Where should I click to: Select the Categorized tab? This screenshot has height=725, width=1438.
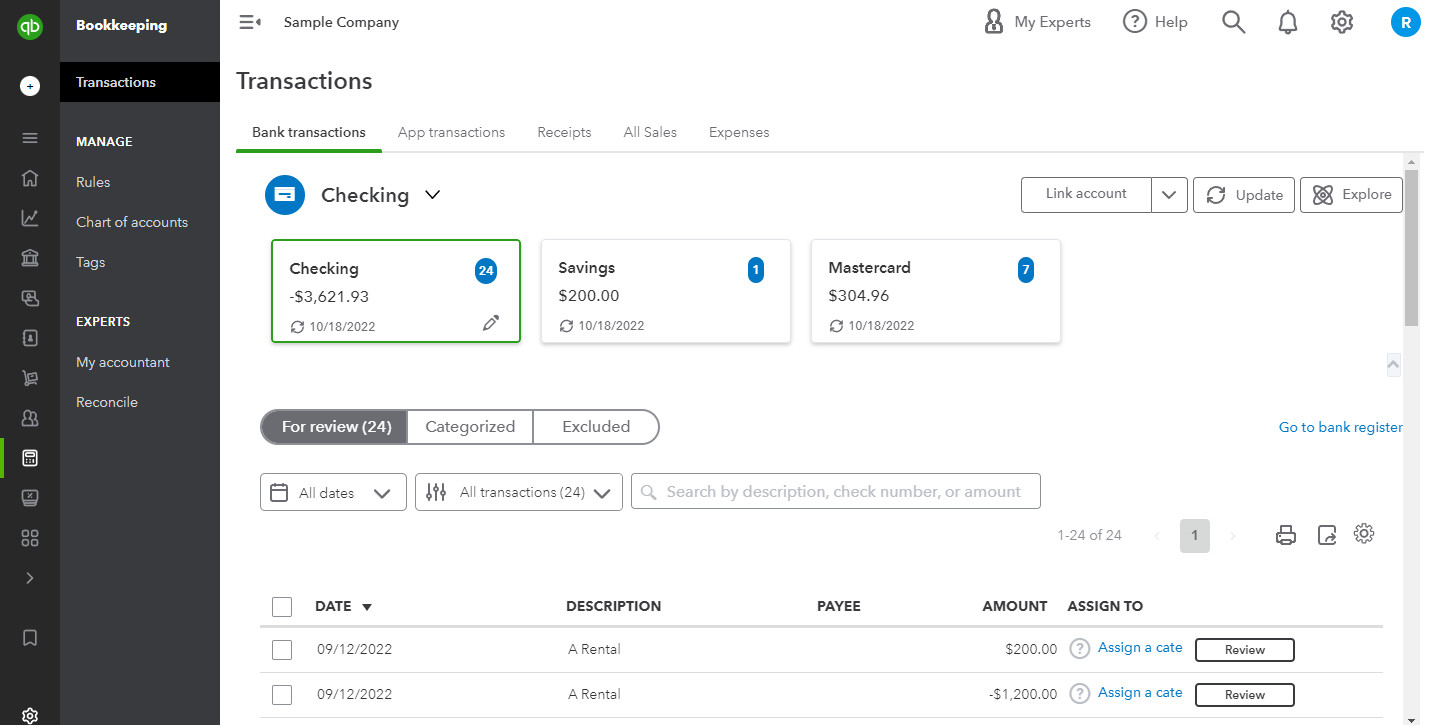click(470, 427)
